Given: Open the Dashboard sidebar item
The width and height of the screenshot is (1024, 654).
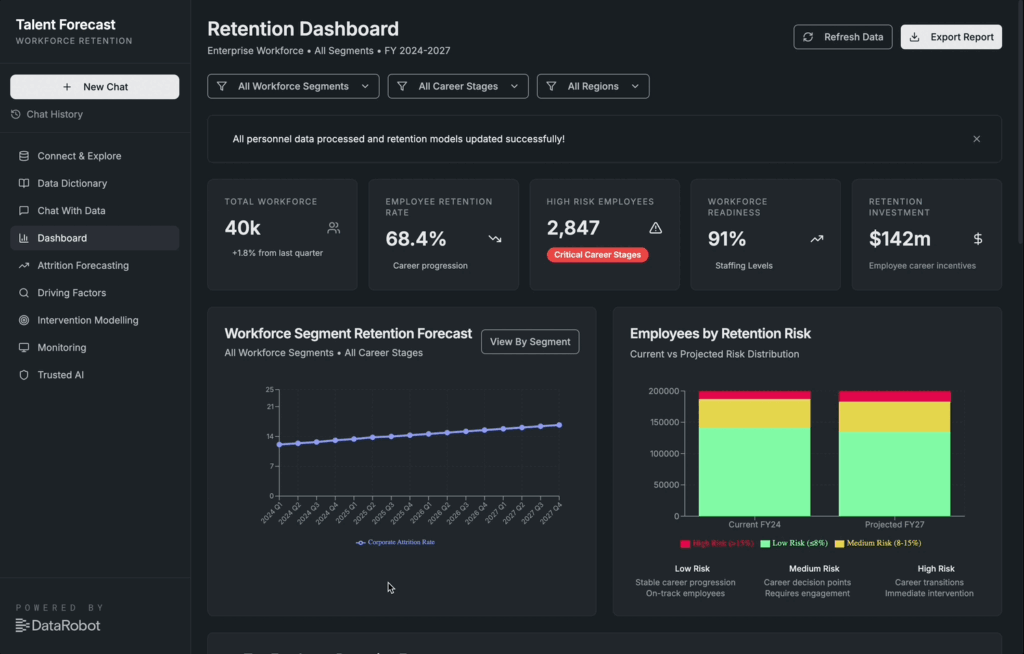Looking at the screenshot, I should pos(62,238).
